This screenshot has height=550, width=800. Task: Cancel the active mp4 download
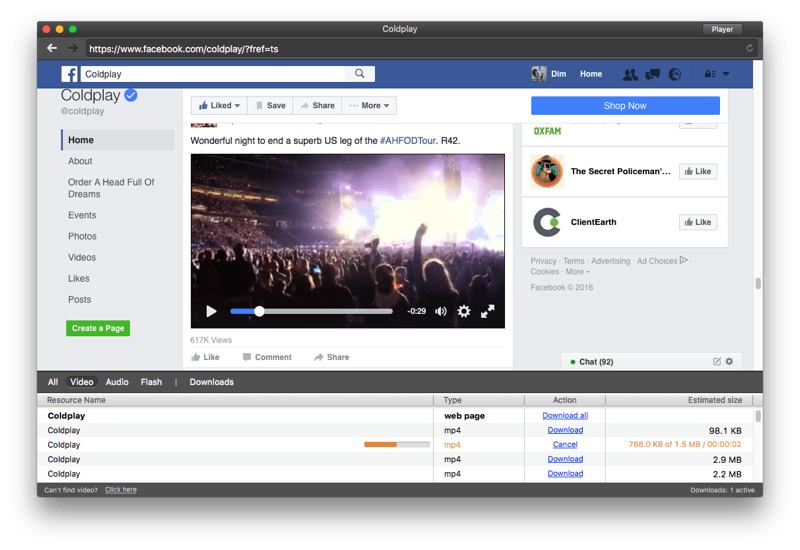[565, 444]
